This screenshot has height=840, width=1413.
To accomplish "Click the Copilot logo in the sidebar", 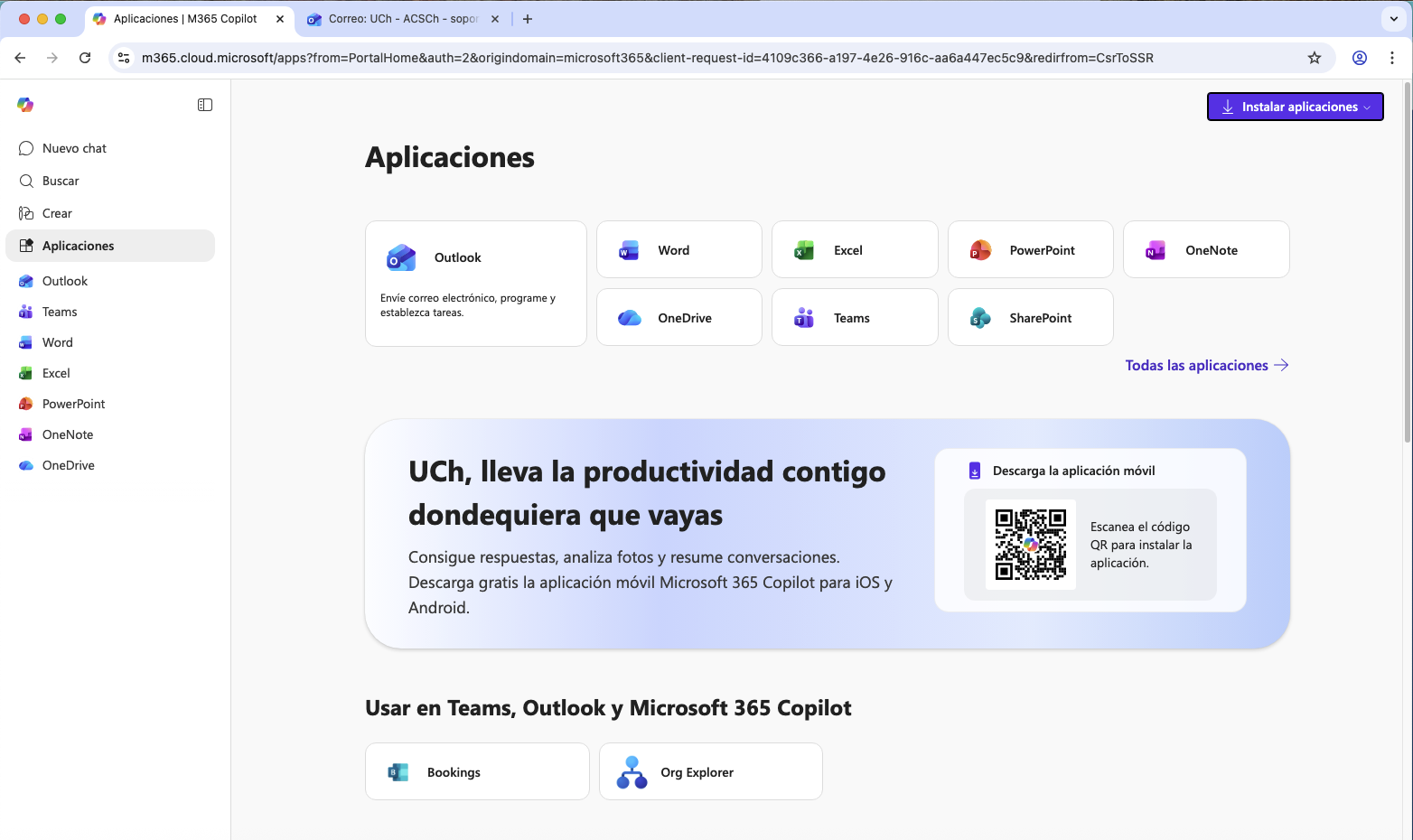I will pos(25,105).
